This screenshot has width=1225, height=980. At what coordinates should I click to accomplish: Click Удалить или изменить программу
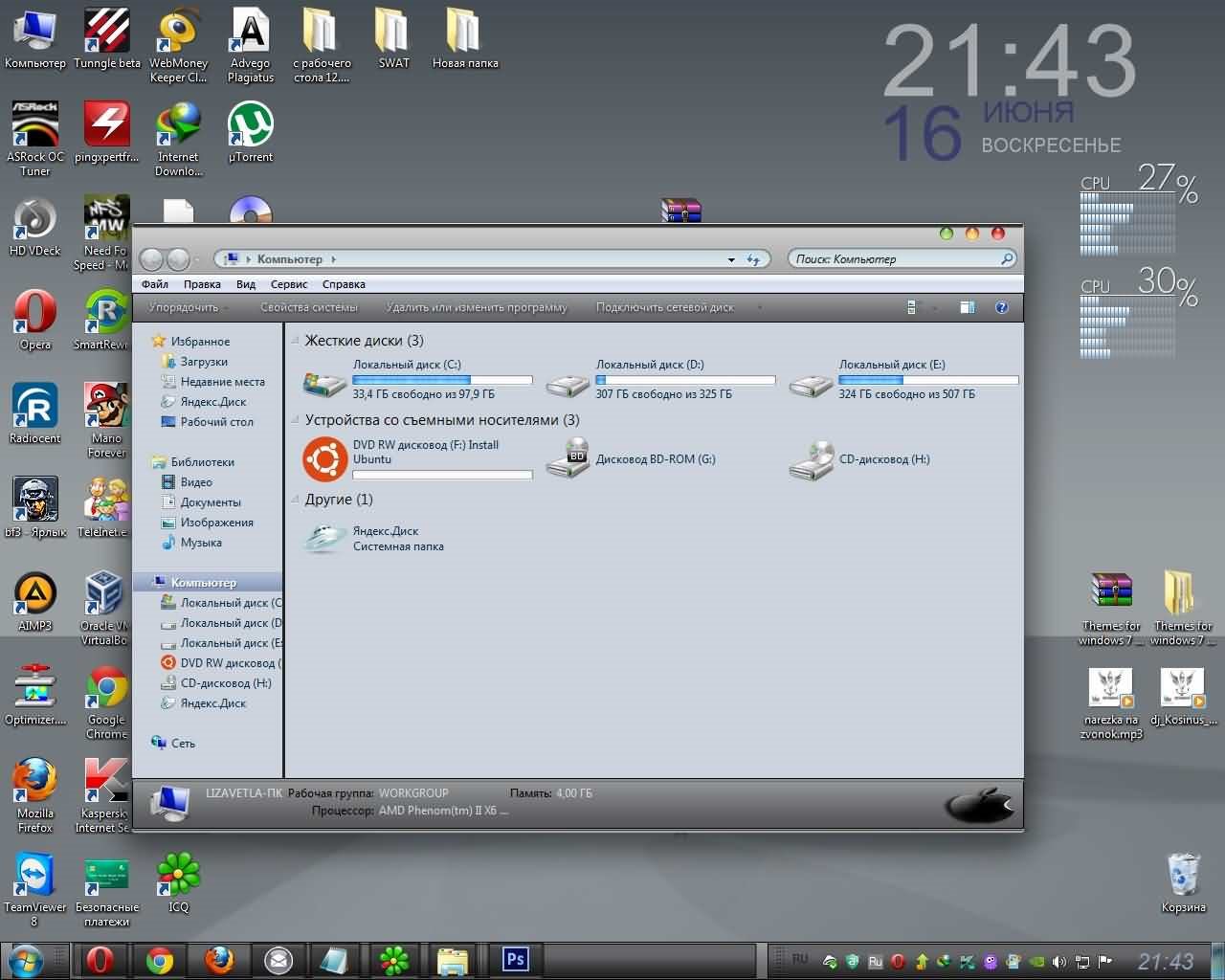(476, 307)
